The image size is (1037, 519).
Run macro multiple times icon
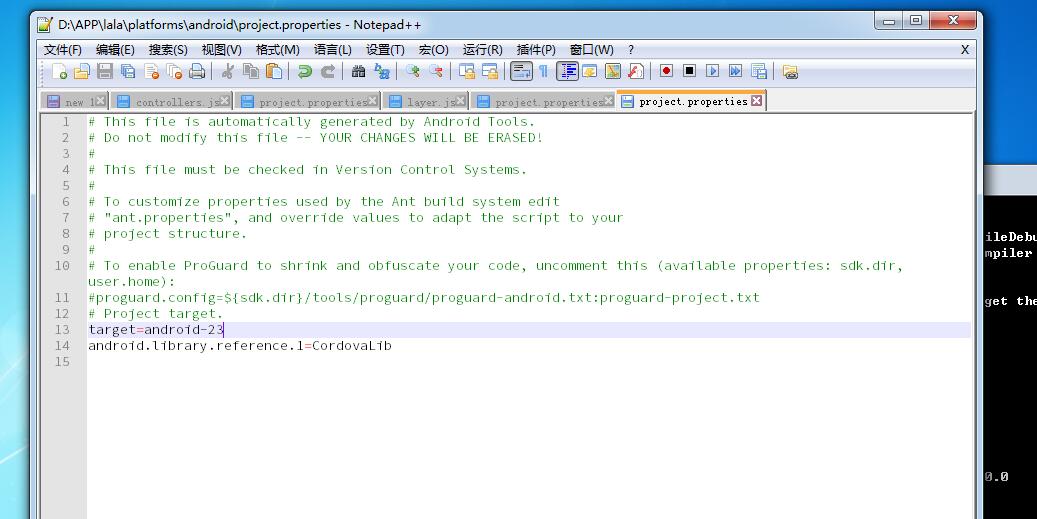coord(735,71)
